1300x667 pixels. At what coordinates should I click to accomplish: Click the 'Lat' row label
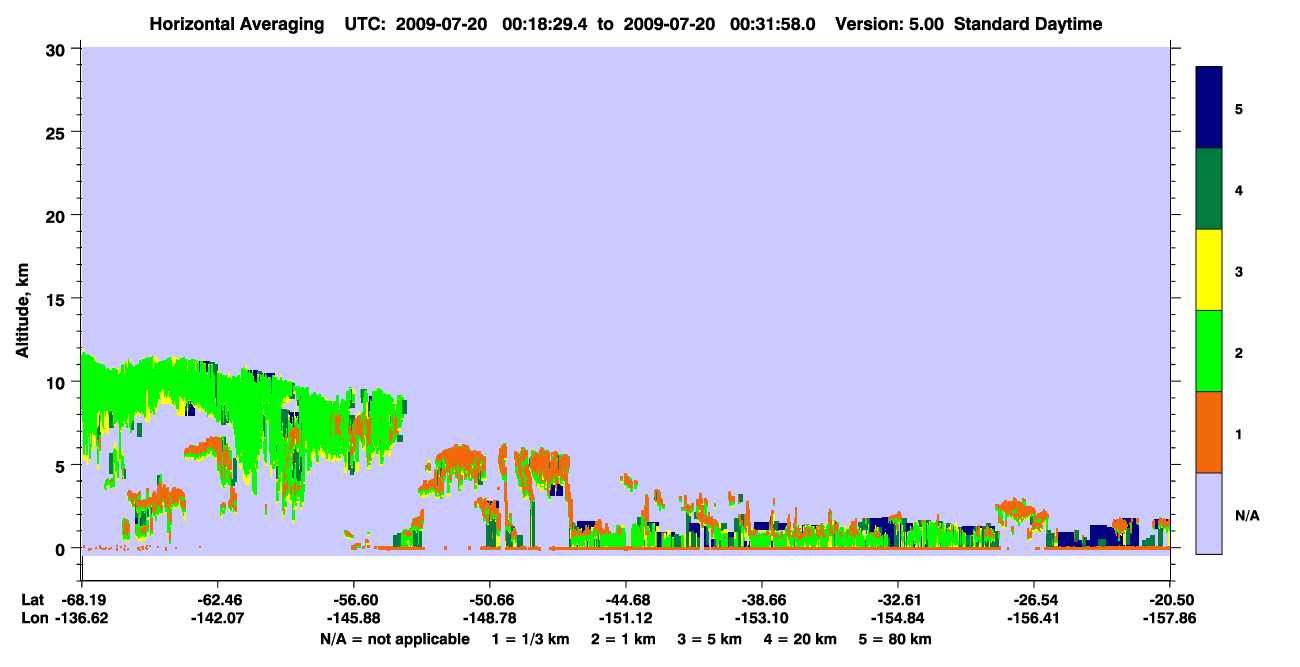click(x=33, y=600)
